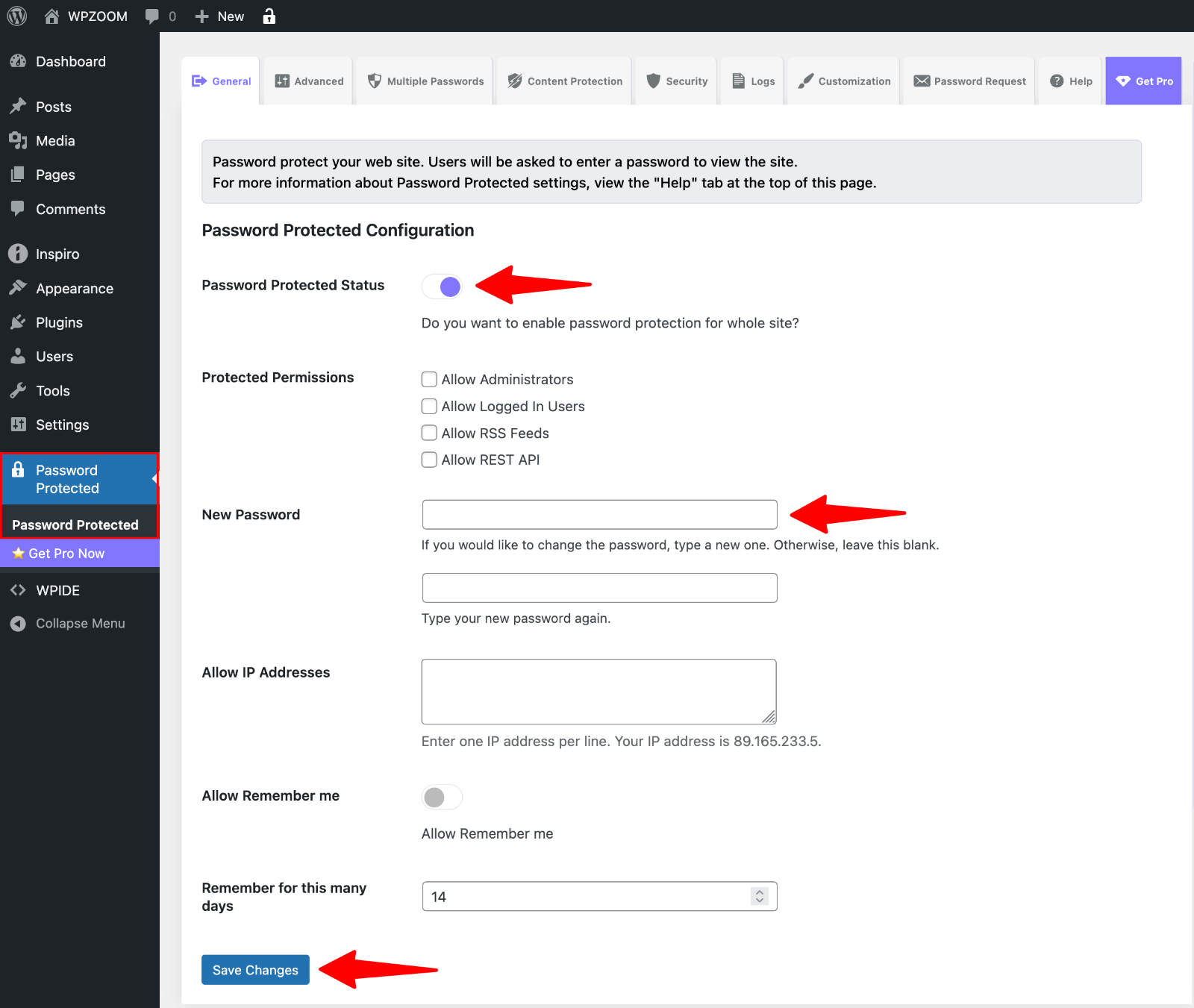Open the Content Protection tab

(x=565, y=81)
